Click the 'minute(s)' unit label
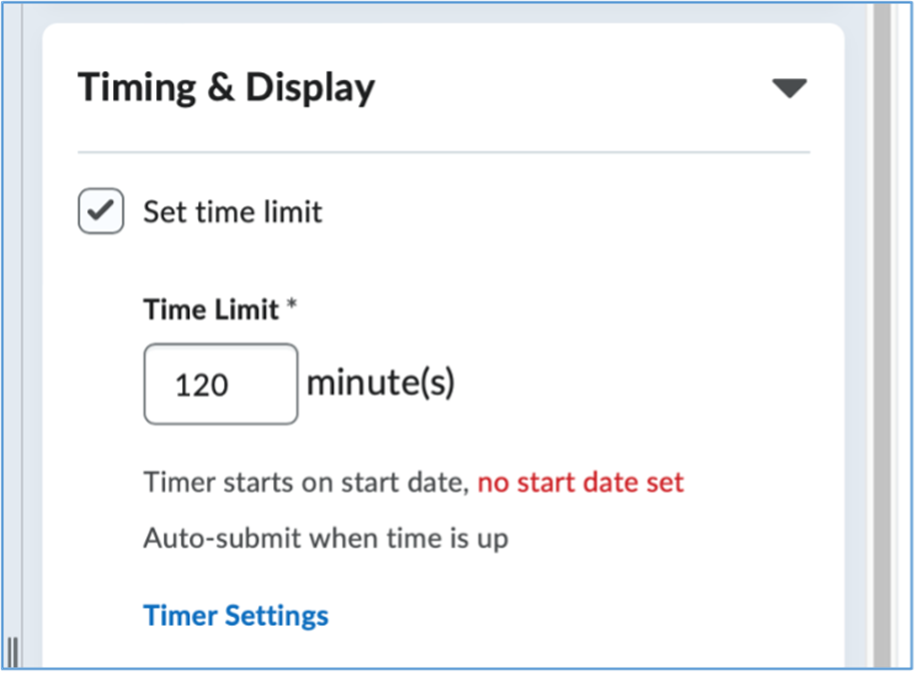This screenshot has height=676, width=917. [x=380, y=383]
